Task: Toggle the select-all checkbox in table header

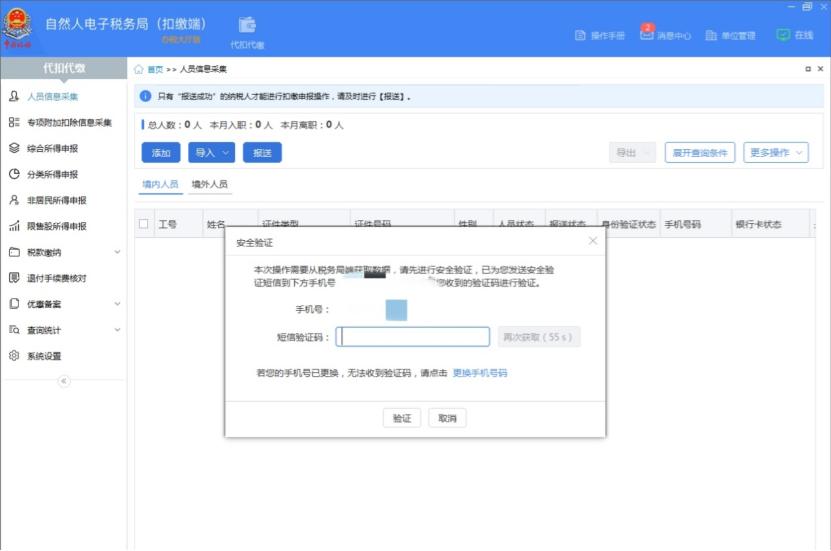Action: [144, 224]
